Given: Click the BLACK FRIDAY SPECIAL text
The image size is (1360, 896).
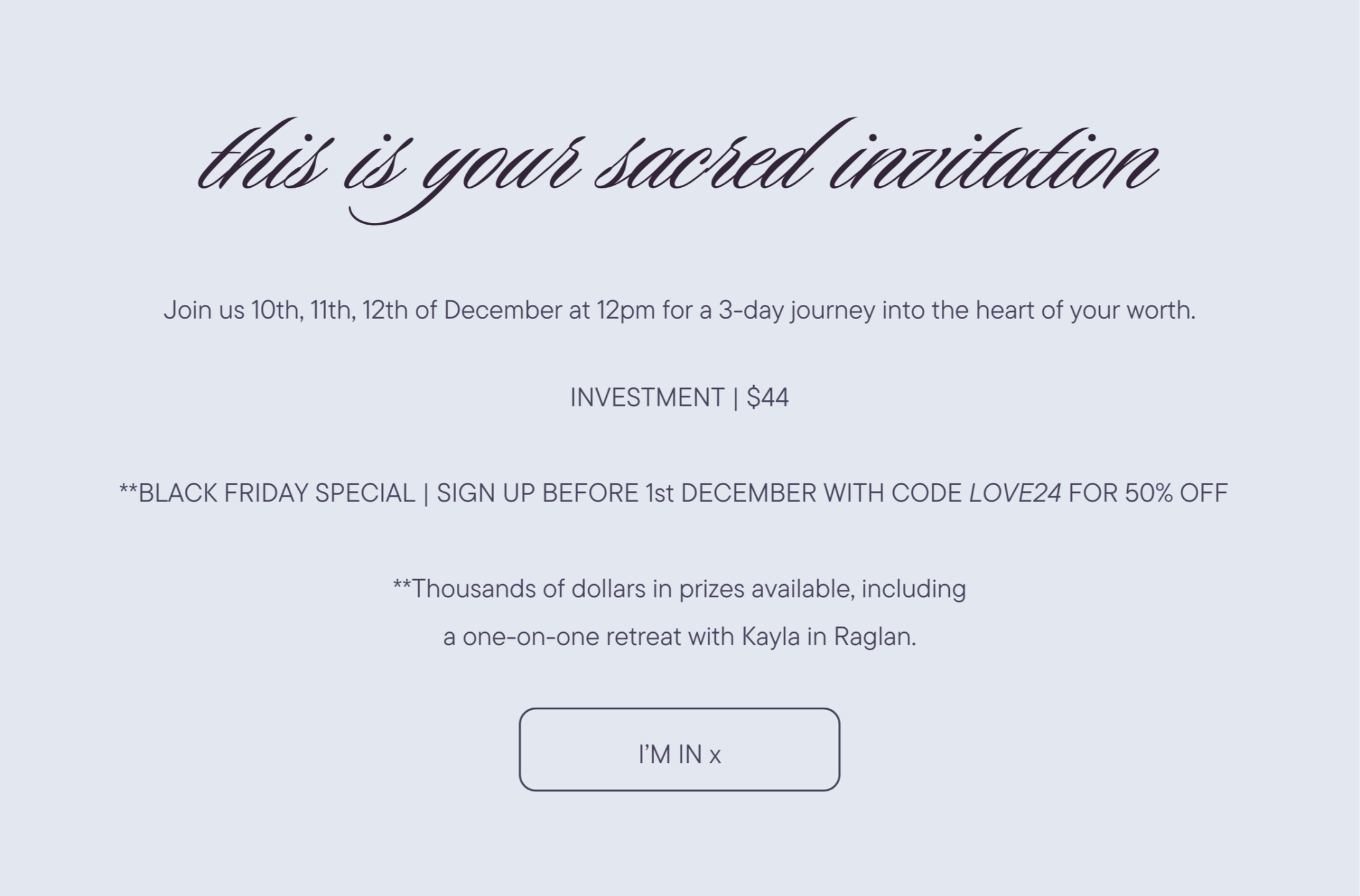Looking at the screenshot, I should (x=276, y=493).
